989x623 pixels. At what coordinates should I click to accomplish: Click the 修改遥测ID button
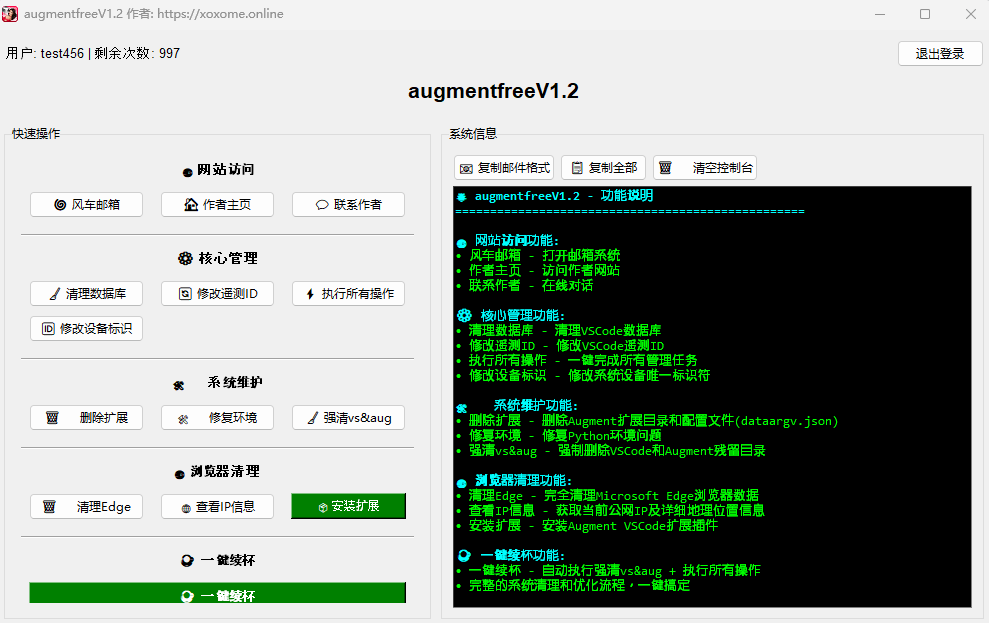218,293
